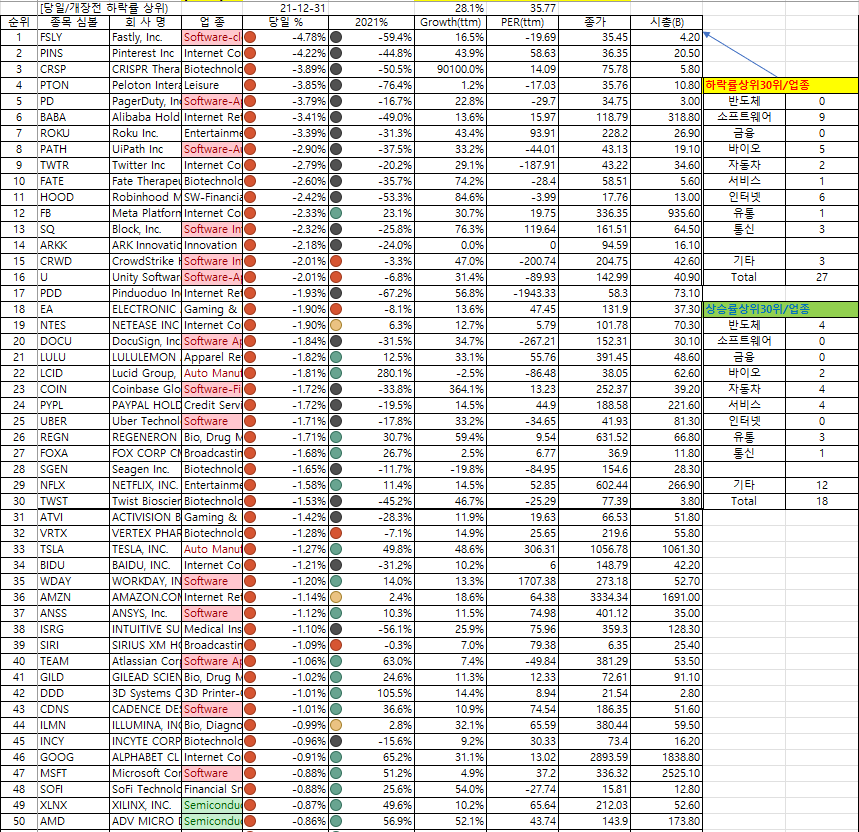Screen dimensions: 859x832
Task: Click the Total value 27 cell
Action: coord(822,277)
